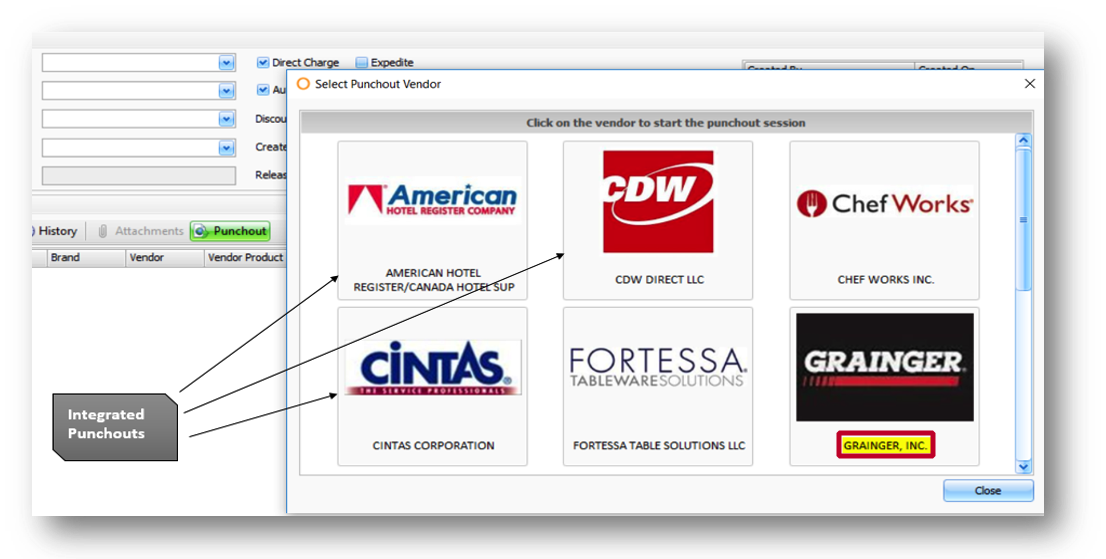The image size is (1106, 559).
Task: Click the CHEF WORKS INC. caption
Action: coord(886,279)
